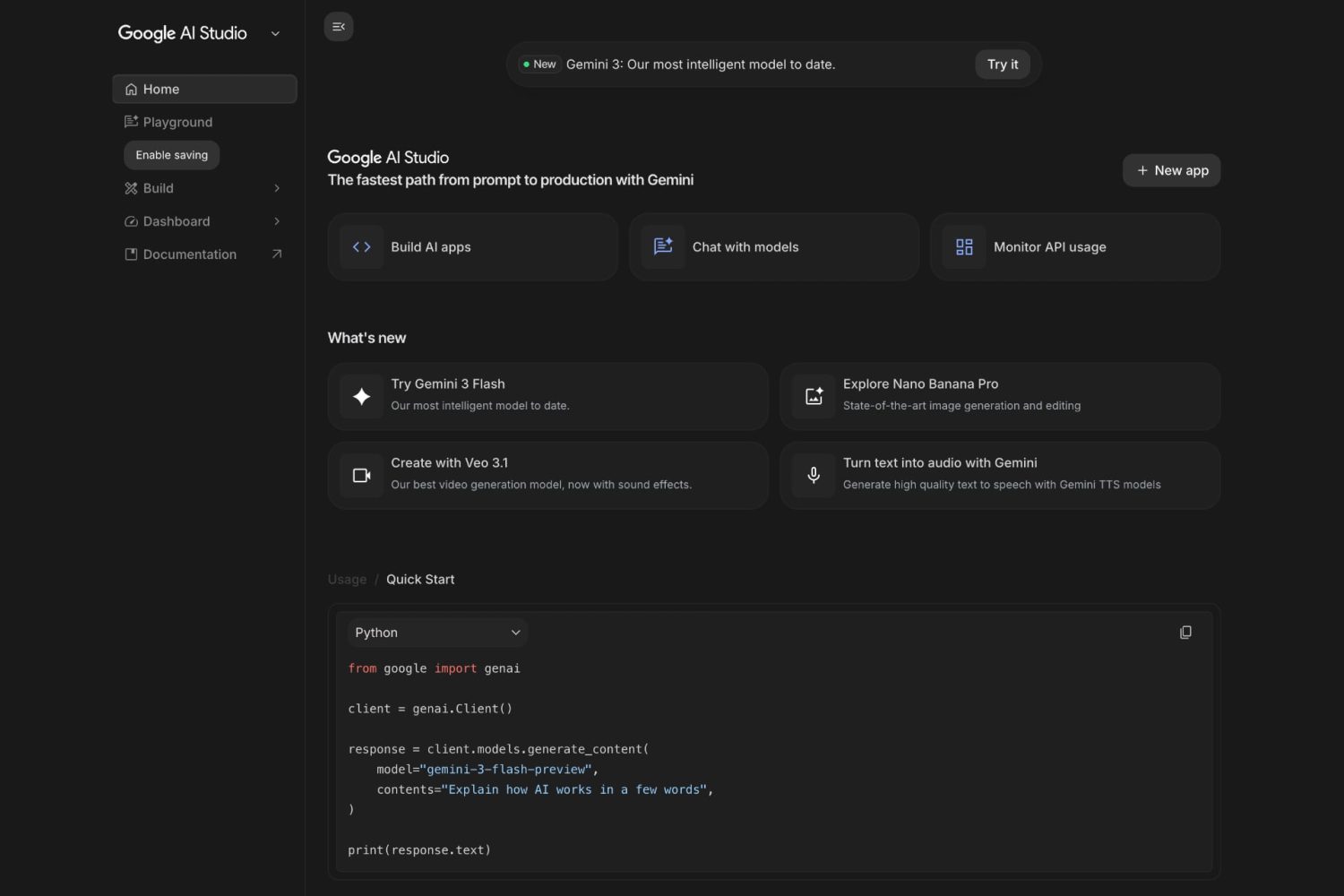This screenshot has width=1344, height=896.
Task: Click the Monitor API usage grid icon
Action: pos(963,246)
